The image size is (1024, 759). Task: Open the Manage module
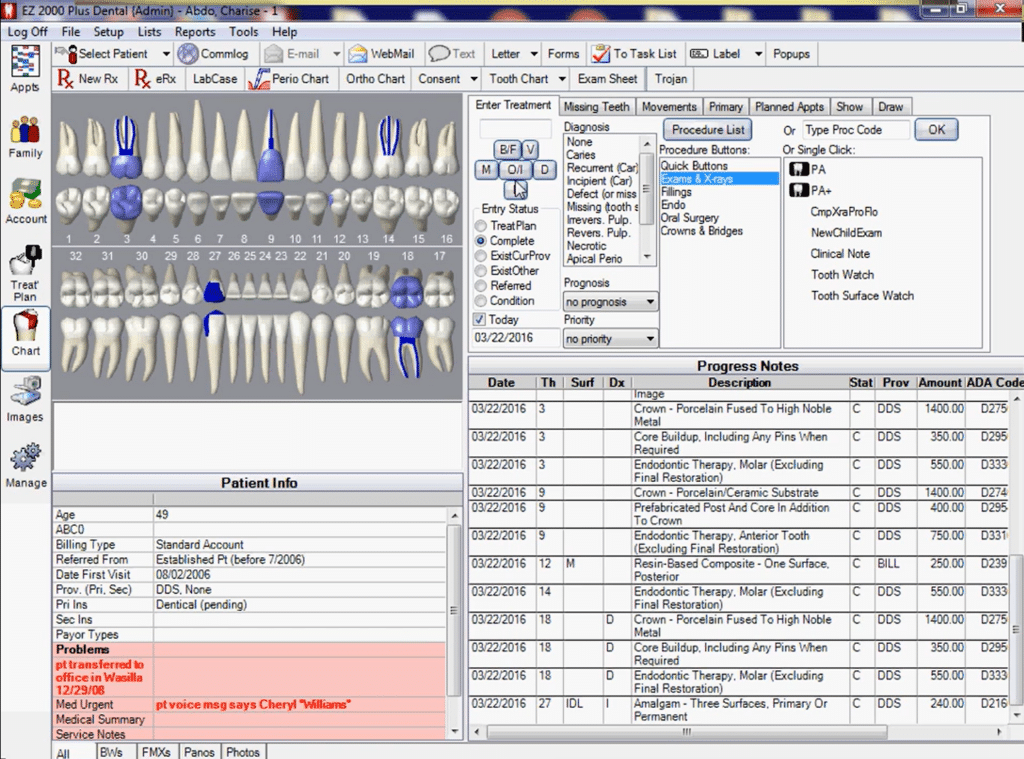[x=25, y=465]
